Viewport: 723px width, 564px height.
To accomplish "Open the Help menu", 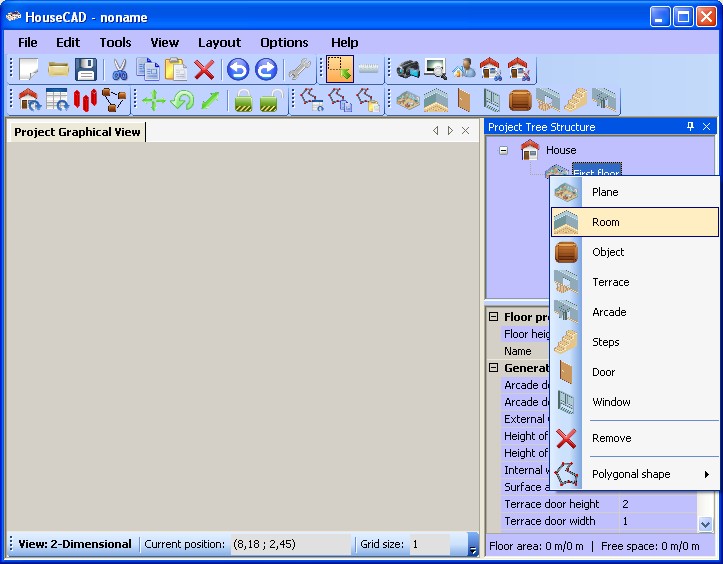I will tap(344, 42).
